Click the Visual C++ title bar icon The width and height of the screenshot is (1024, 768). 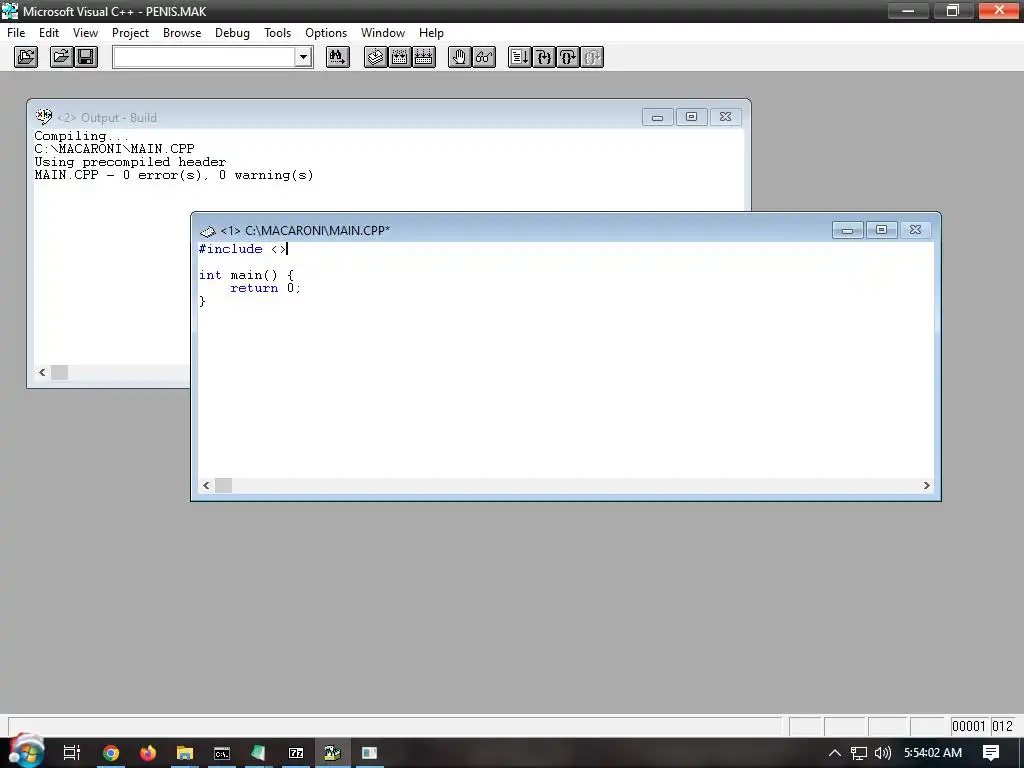[10, 10]
